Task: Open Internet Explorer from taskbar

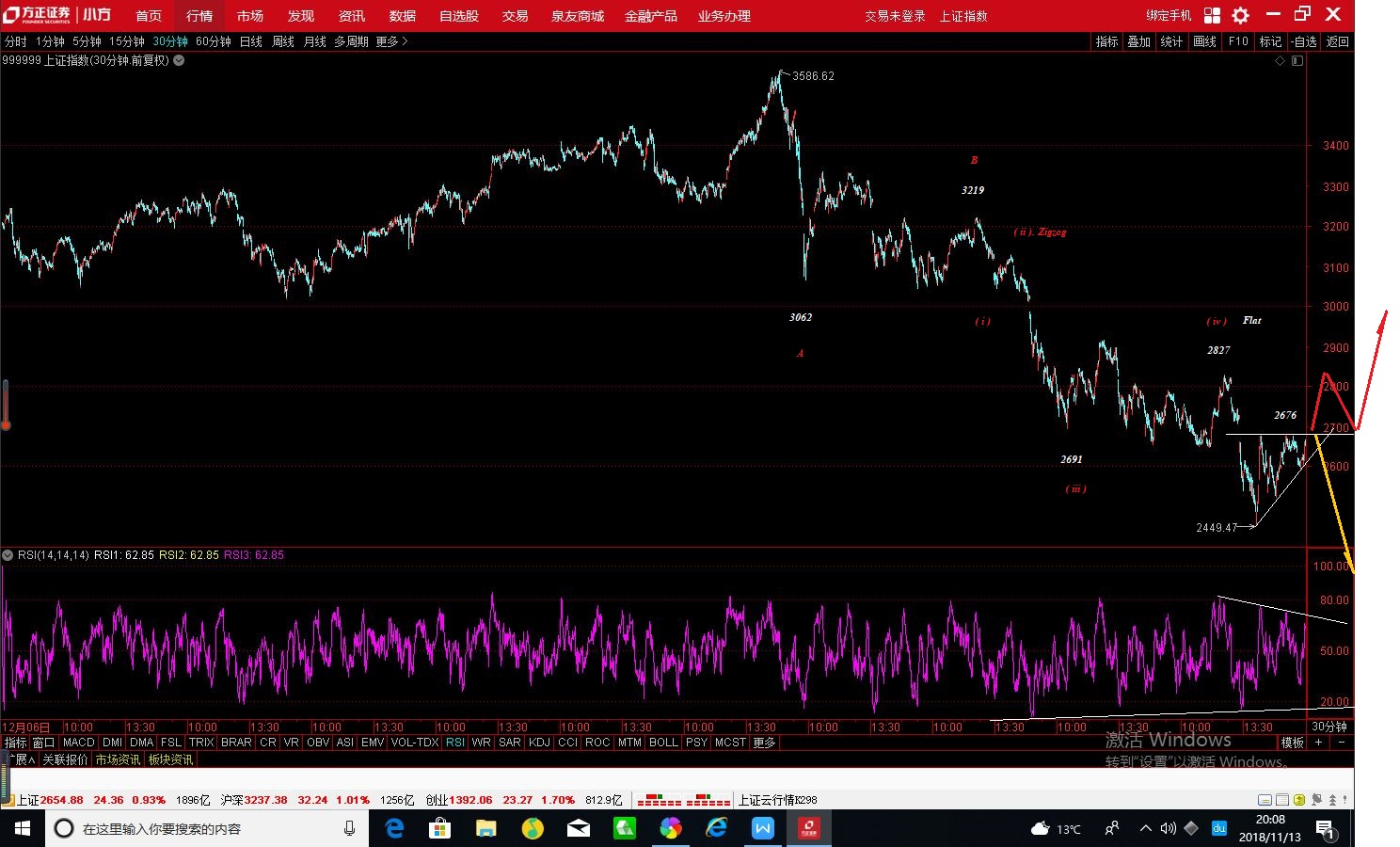Action: click(716, 828)
